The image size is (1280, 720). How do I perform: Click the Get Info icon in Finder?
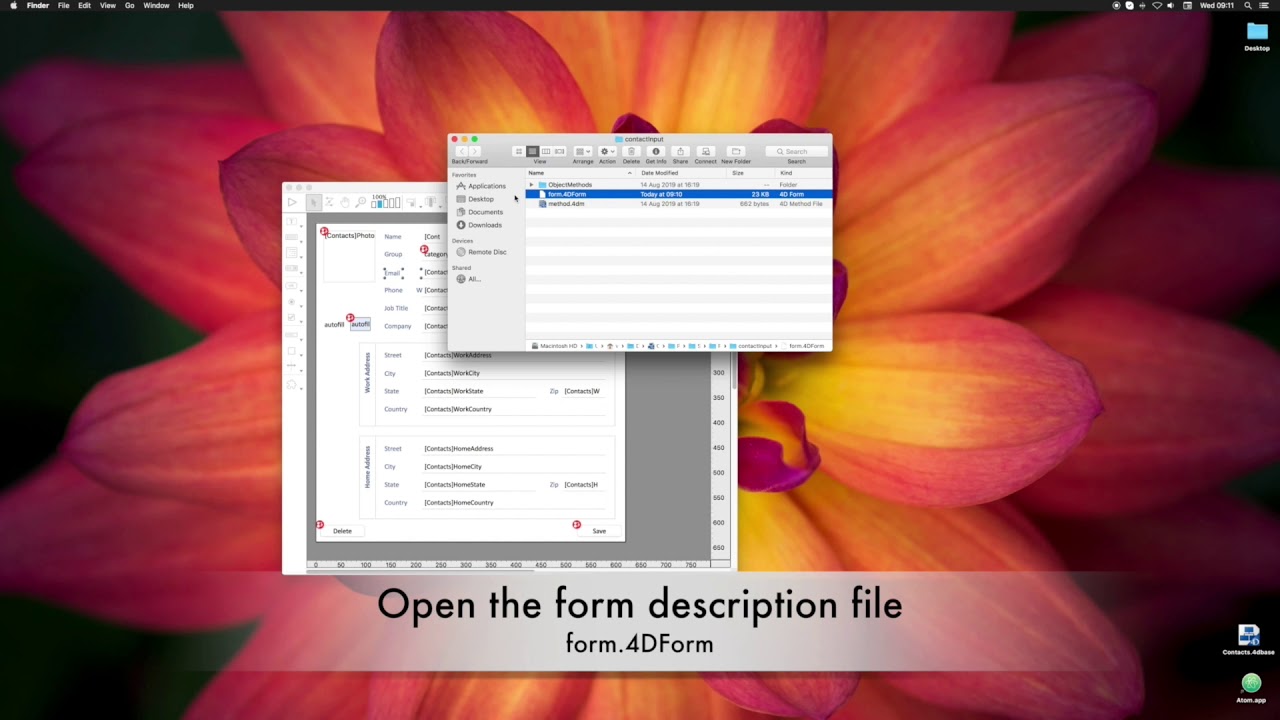(x=656, y=151)
